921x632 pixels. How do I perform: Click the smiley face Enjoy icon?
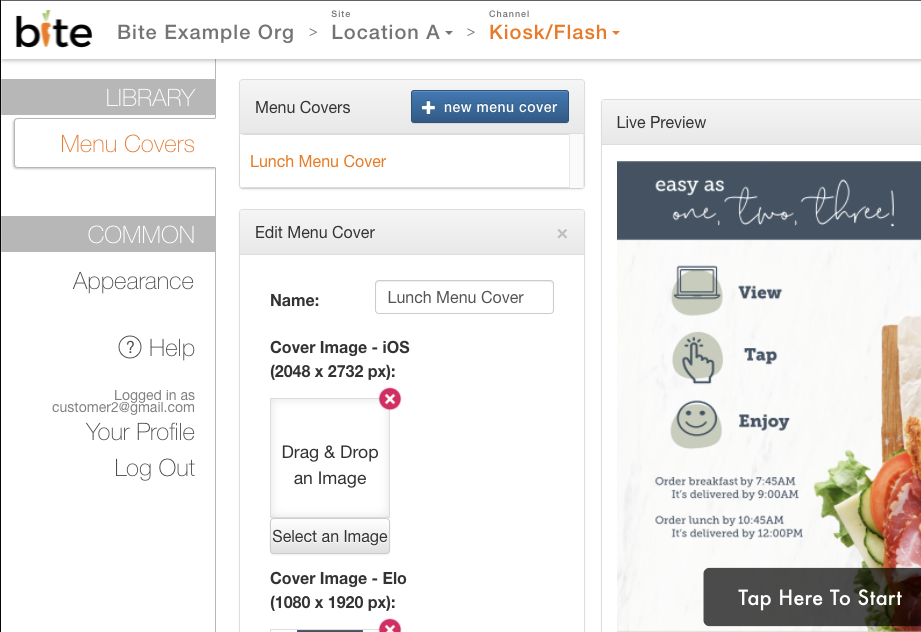(x=697, y=422)
